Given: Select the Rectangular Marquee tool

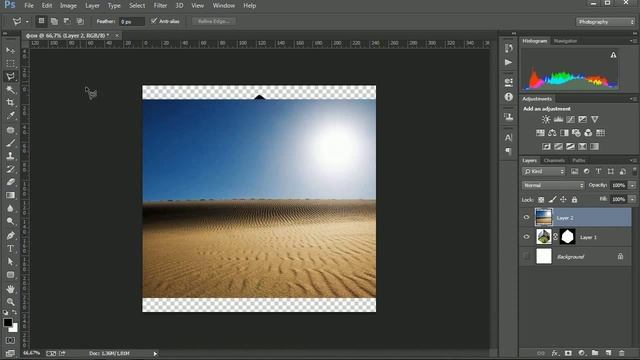Looking at the screenshot, I should point(11,64).
